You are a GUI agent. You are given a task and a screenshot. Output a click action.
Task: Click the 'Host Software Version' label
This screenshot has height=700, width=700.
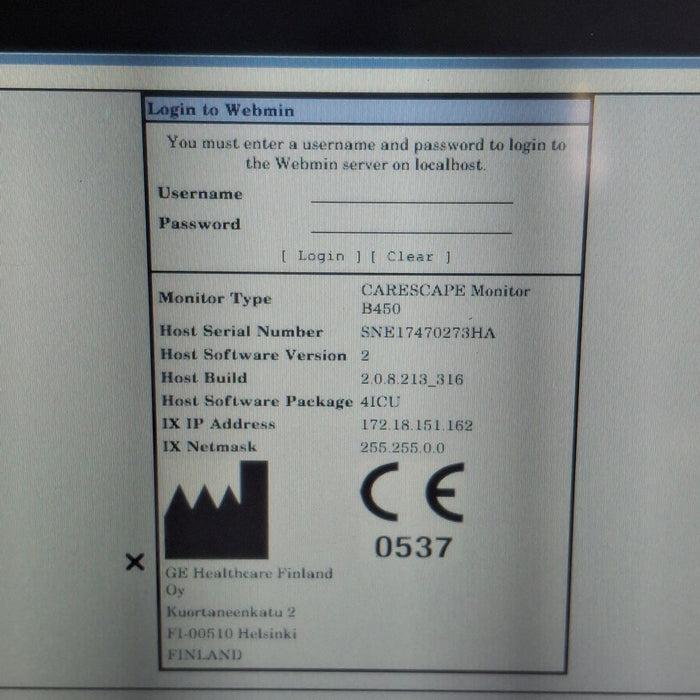coord(253,355)
